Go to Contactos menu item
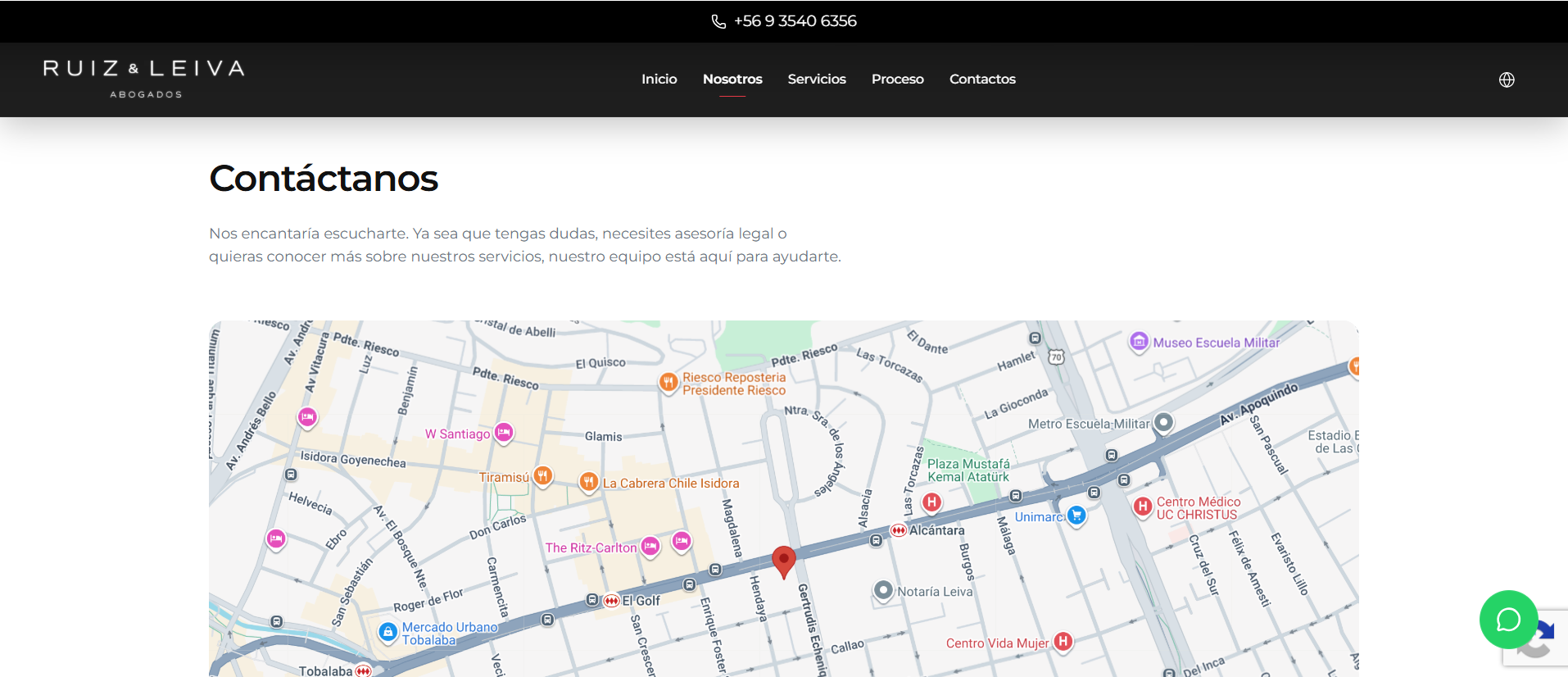Image resolution: width=1568 pixels, height=677 pixels. [982, 79]
